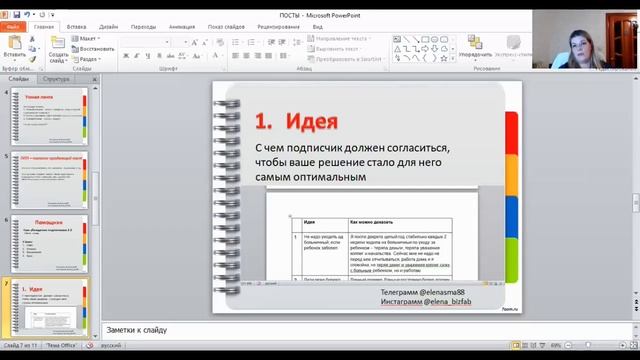The width and height of the screenshot is (640, 360).
Task: Toggle center text alignment
Action: point(247,56)
